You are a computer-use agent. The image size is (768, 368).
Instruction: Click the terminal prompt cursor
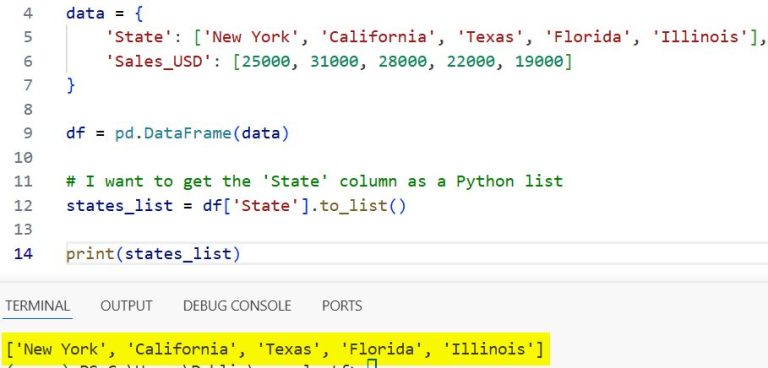tap(372, 364)
